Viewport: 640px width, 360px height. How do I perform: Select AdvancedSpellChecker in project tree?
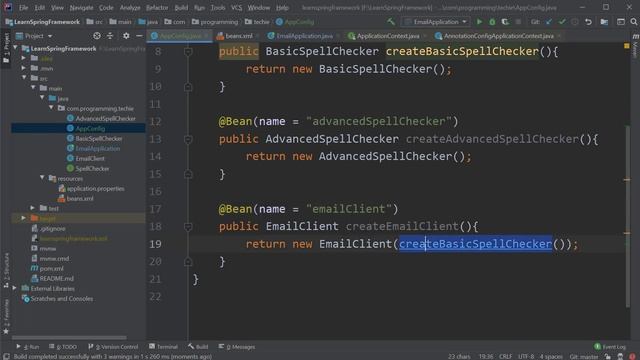pyautogui.click(x=105, y=118)
